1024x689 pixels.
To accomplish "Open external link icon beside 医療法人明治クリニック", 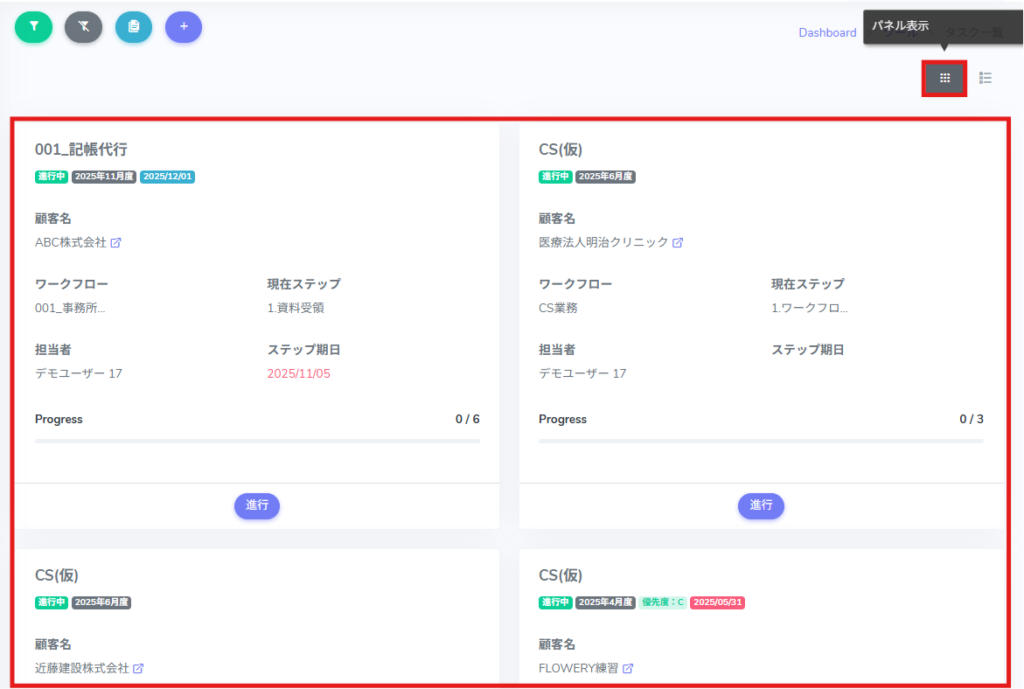I will pos(678,243).
